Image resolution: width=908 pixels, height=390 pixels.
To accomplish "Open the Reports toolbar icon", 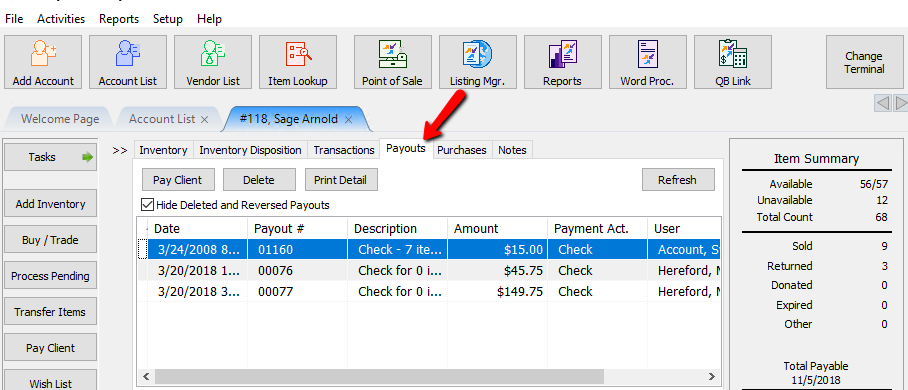I will [x=562, y=62].
